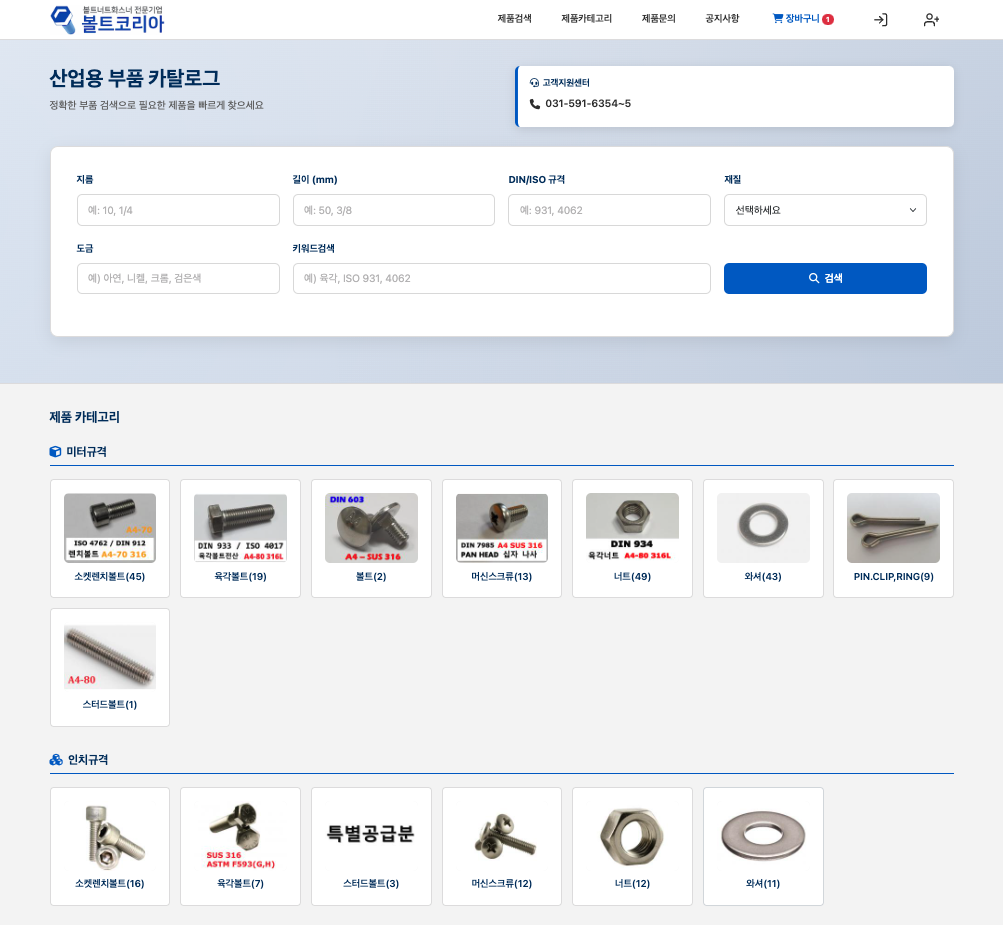Click the 육각볼트(19) text link

pyautogui.click(x=241, y=576)
